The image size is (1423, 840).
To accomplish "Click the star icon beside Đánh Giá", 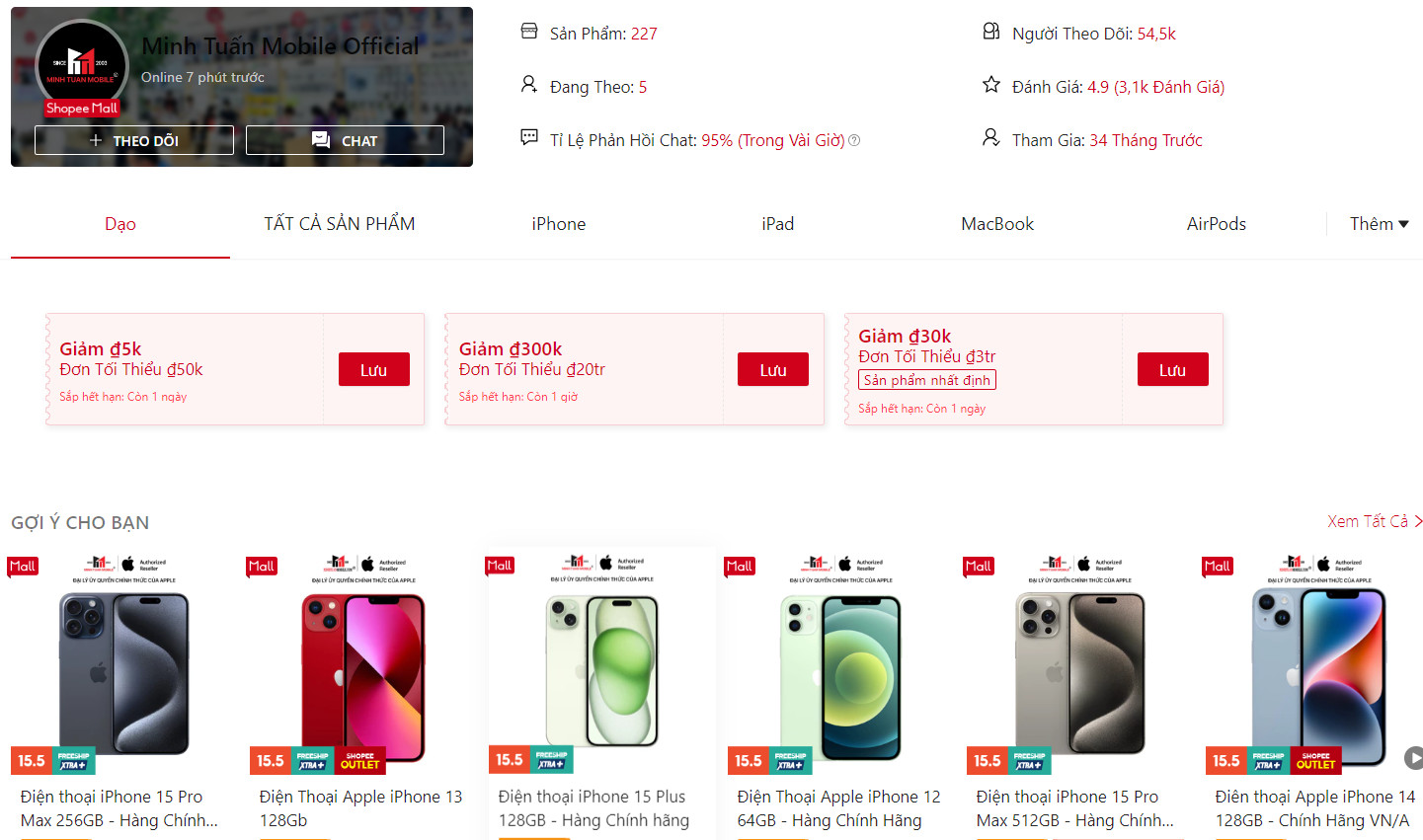I will [991, 85].
